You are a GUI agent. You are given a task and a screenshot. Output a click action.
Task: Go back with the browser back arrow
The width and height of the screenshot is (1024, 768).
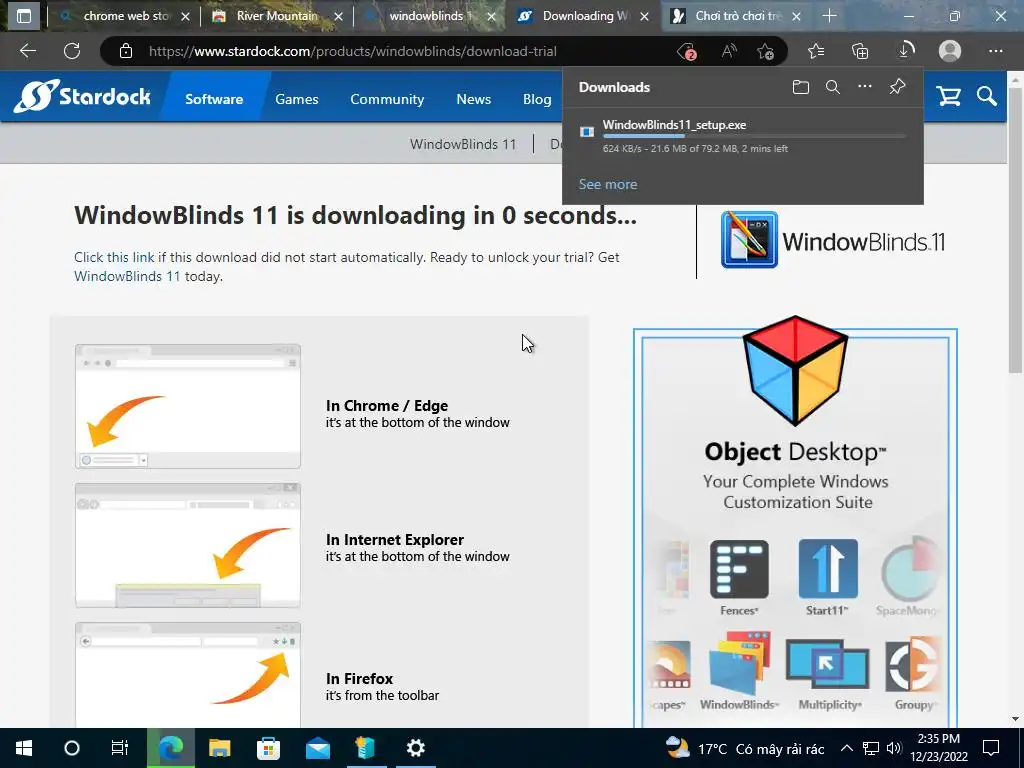[x=27, y=51]
